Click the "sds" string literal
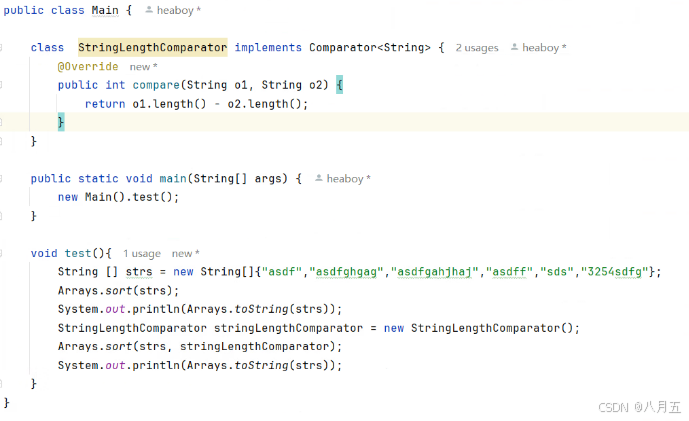 coord(557,272)
